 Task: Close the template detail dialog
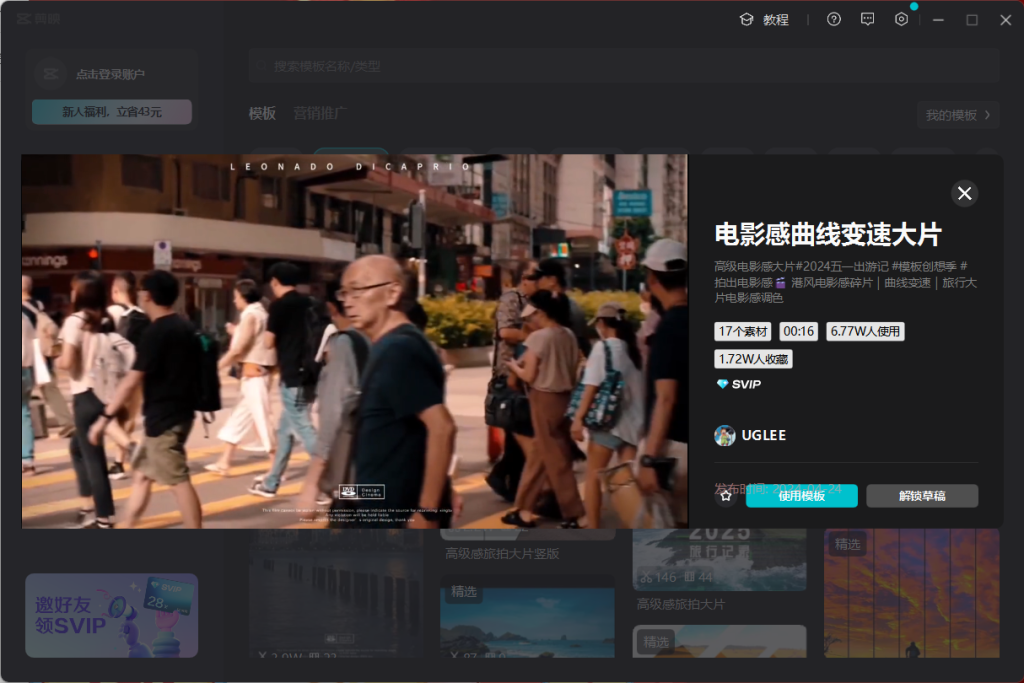coord(964,193)
